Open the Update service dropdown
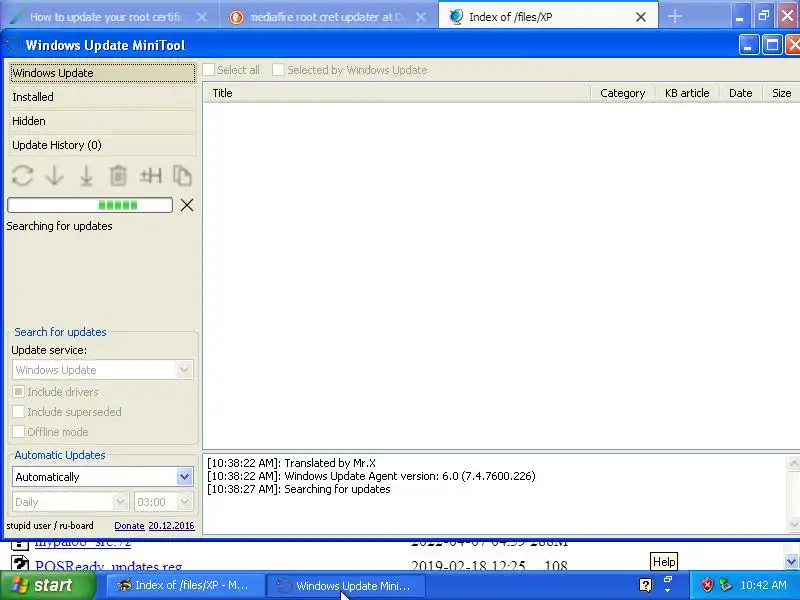Screen dimensions: 800x600 pos(103,370)
